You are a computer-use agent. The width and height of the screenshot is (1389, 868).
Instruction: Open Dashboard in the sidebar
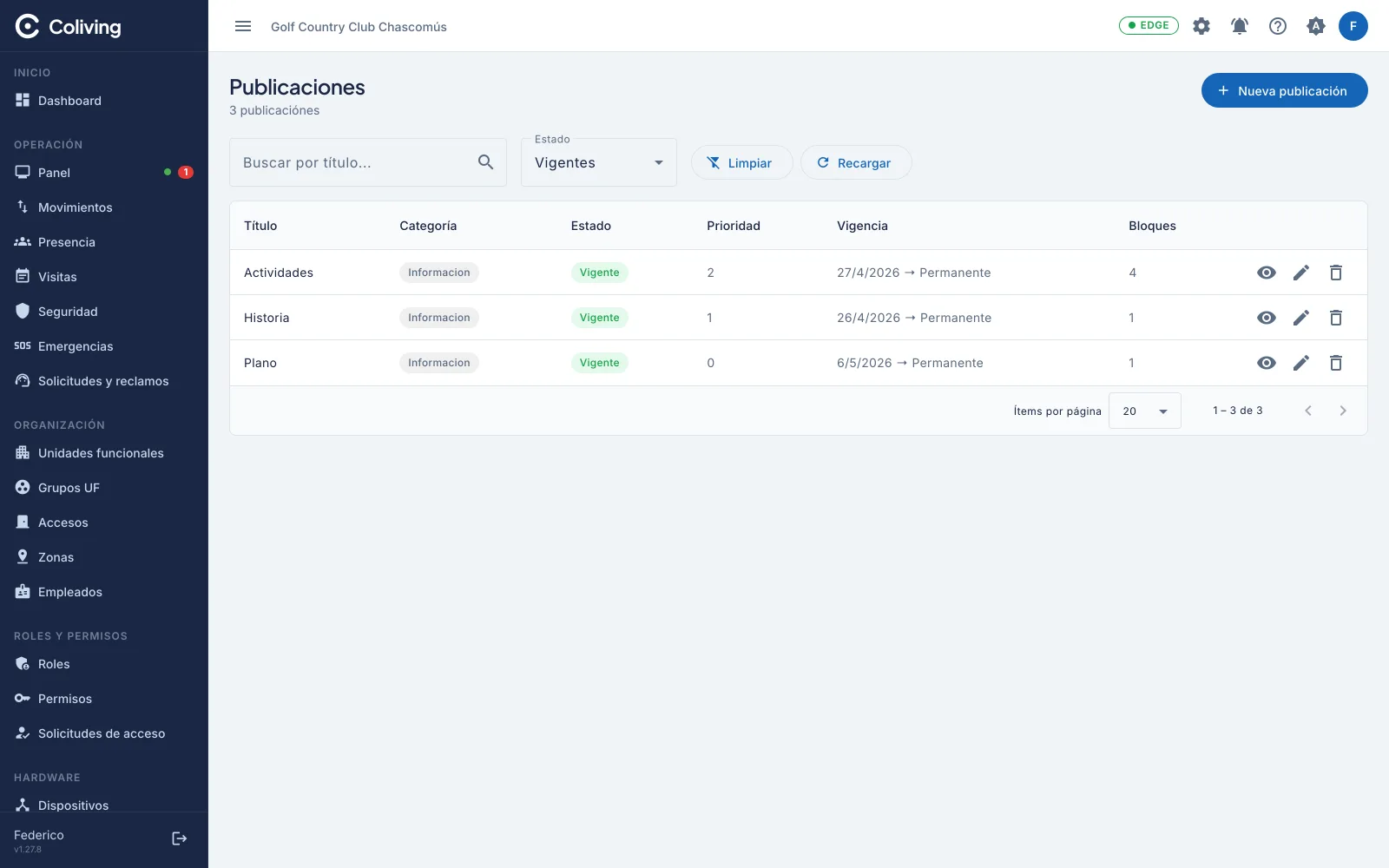(x=104, y=101)
